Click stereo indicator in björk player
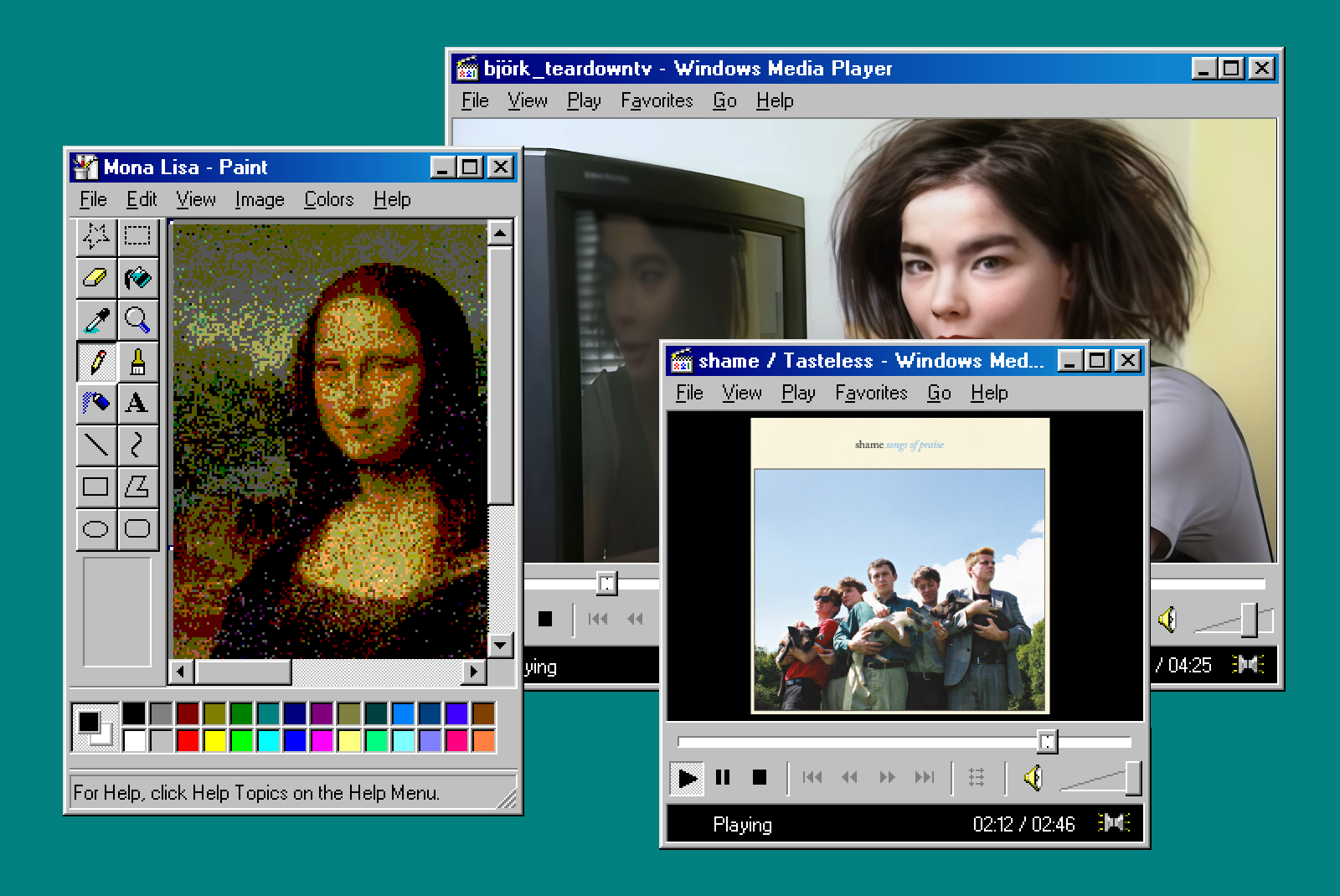Screen dimensions: 1340x896 pos(1248,665)
